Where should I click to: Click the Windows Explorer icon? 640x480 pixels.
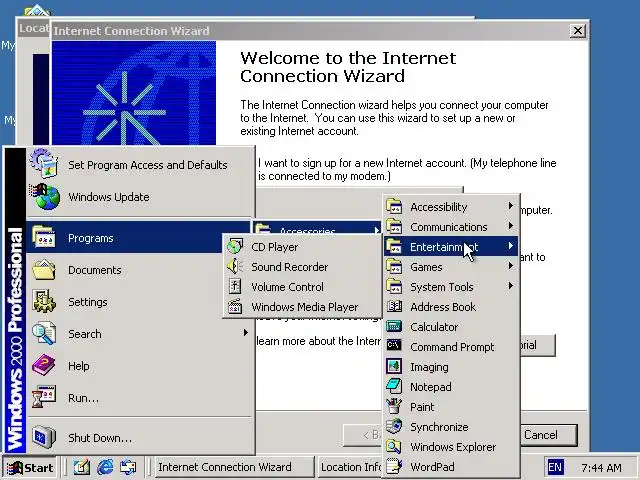[x=394, y=446]
